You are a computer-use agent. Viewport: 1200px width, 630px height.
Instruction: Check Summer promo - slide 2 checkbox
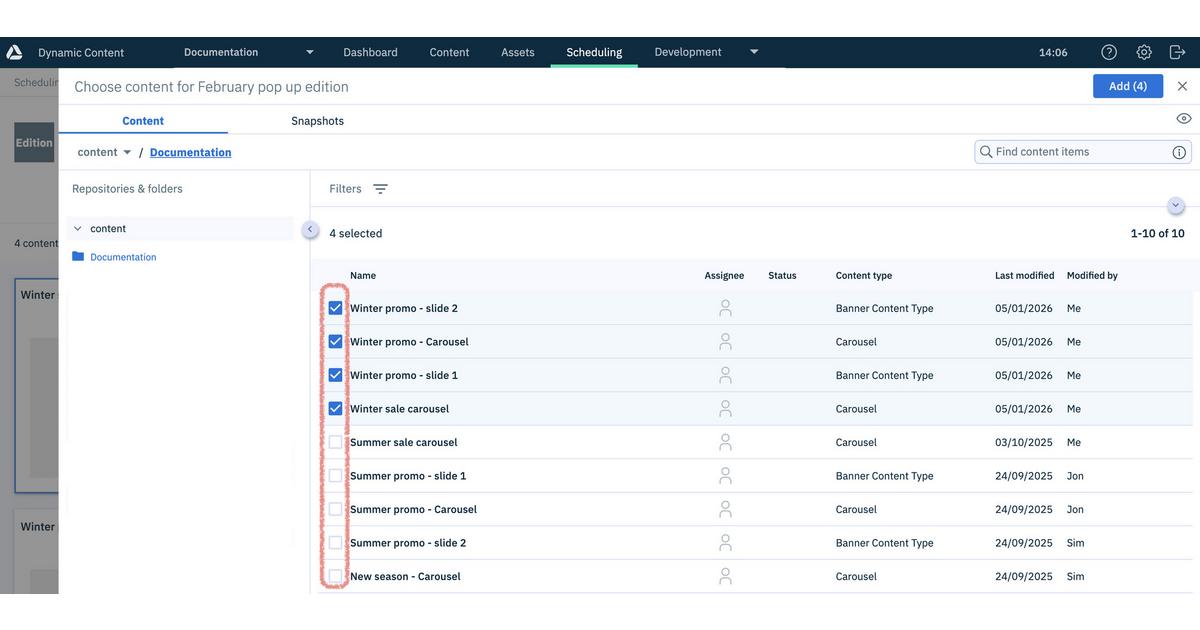click(335, 543)
